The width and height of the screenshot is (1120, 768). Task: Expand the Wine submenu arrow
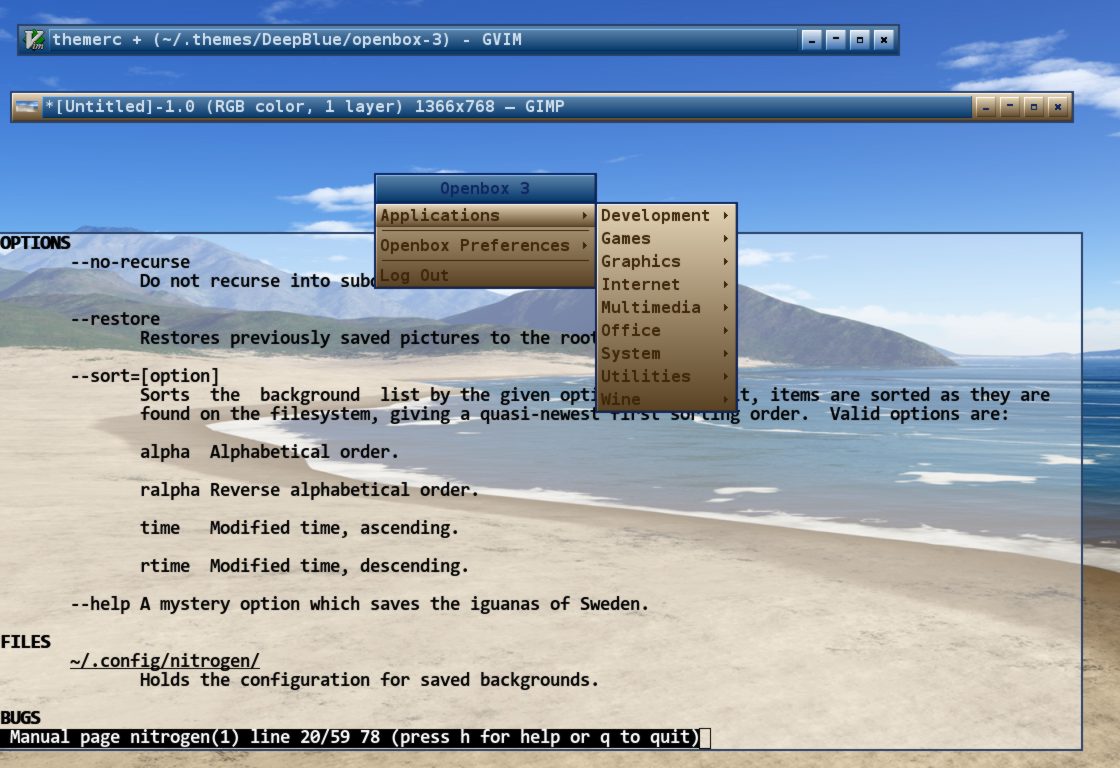[725, 399]
